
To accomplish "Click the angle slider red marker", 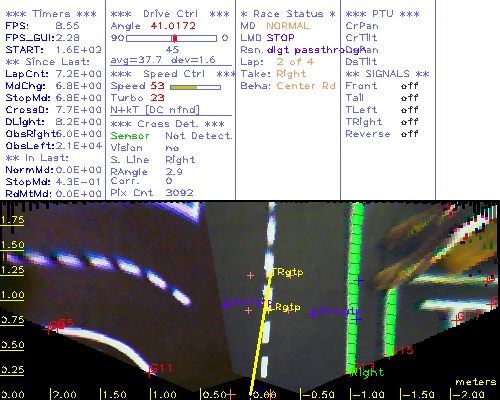I will pyautogui.click(x=175, y=38).
